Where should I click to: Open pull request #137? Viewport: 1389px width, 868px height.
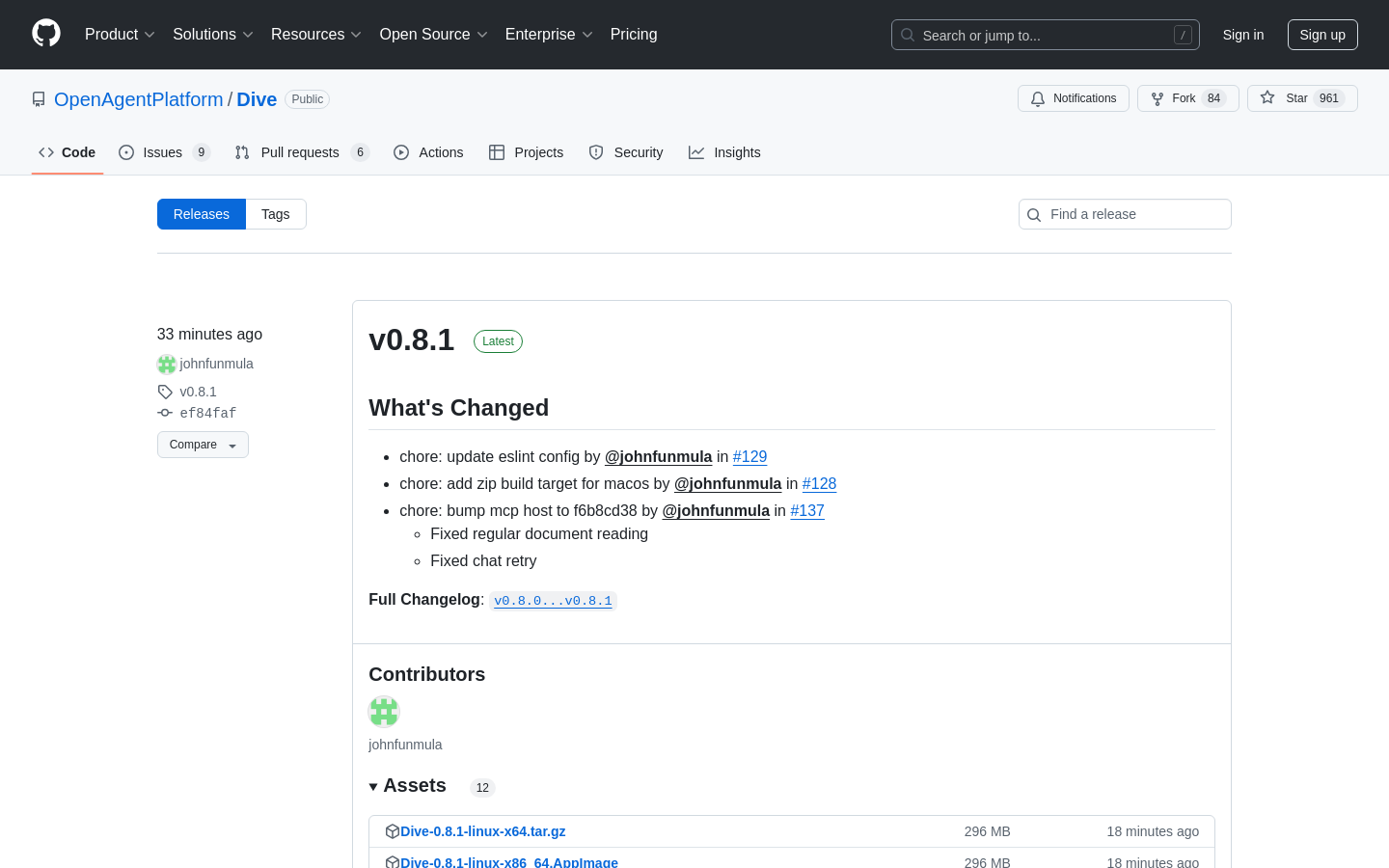[x=807, y=510]
